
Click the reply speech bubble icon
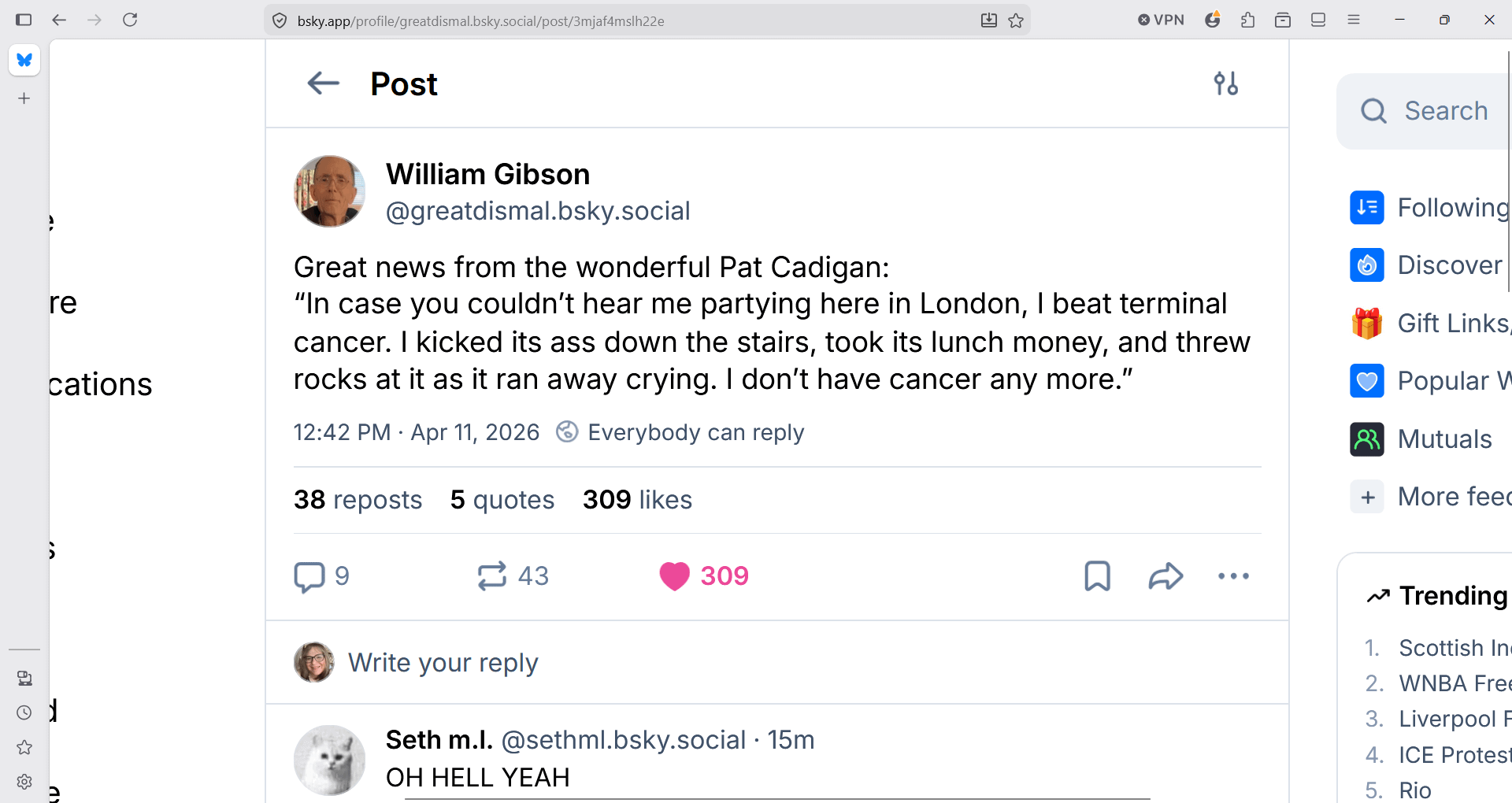click(309, 576)
